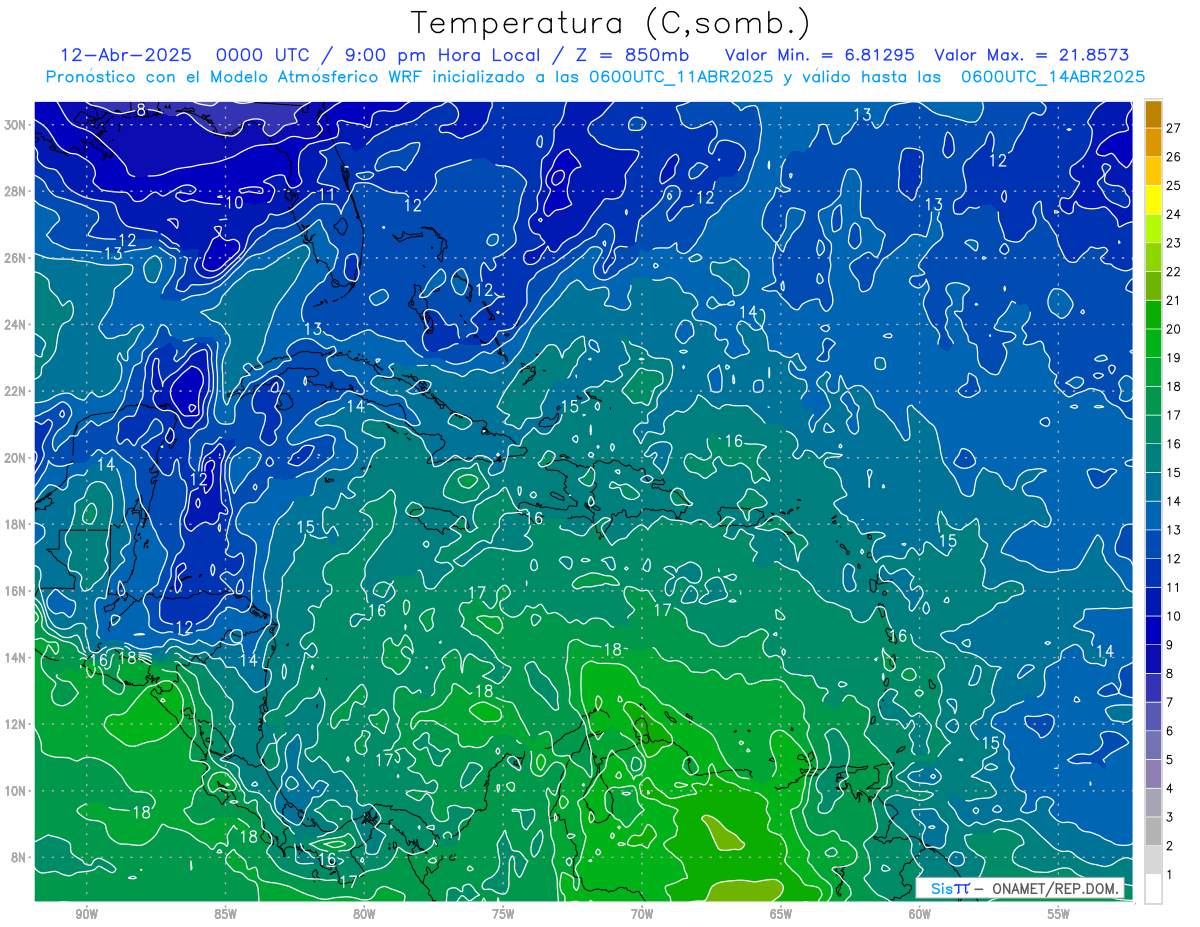
Task: Click the color scale label "24"
Action: pos(1174,214)
